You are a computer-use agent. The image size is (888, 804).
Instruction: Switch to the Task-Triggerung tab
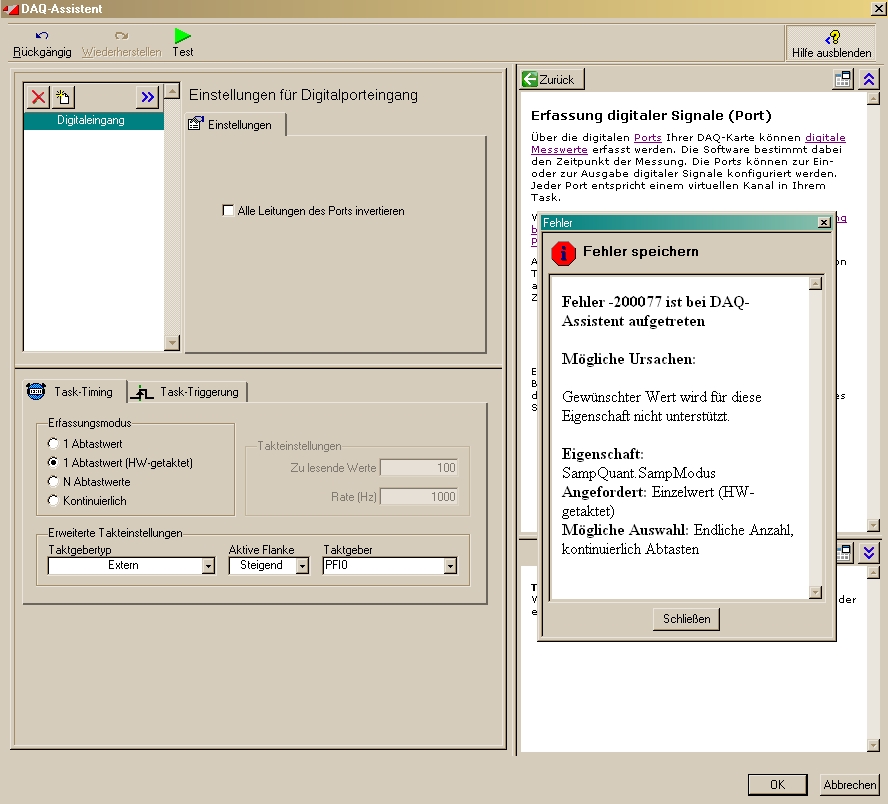pos(190,392)
